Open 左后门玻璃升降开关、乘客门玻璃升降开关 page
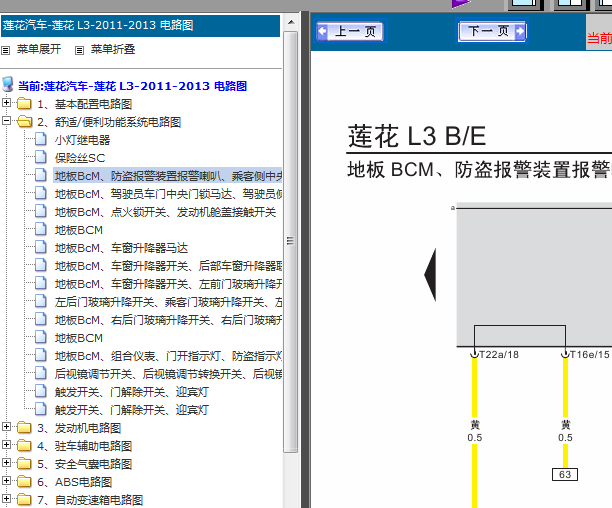The image size is (612, 508). point(168,302)
